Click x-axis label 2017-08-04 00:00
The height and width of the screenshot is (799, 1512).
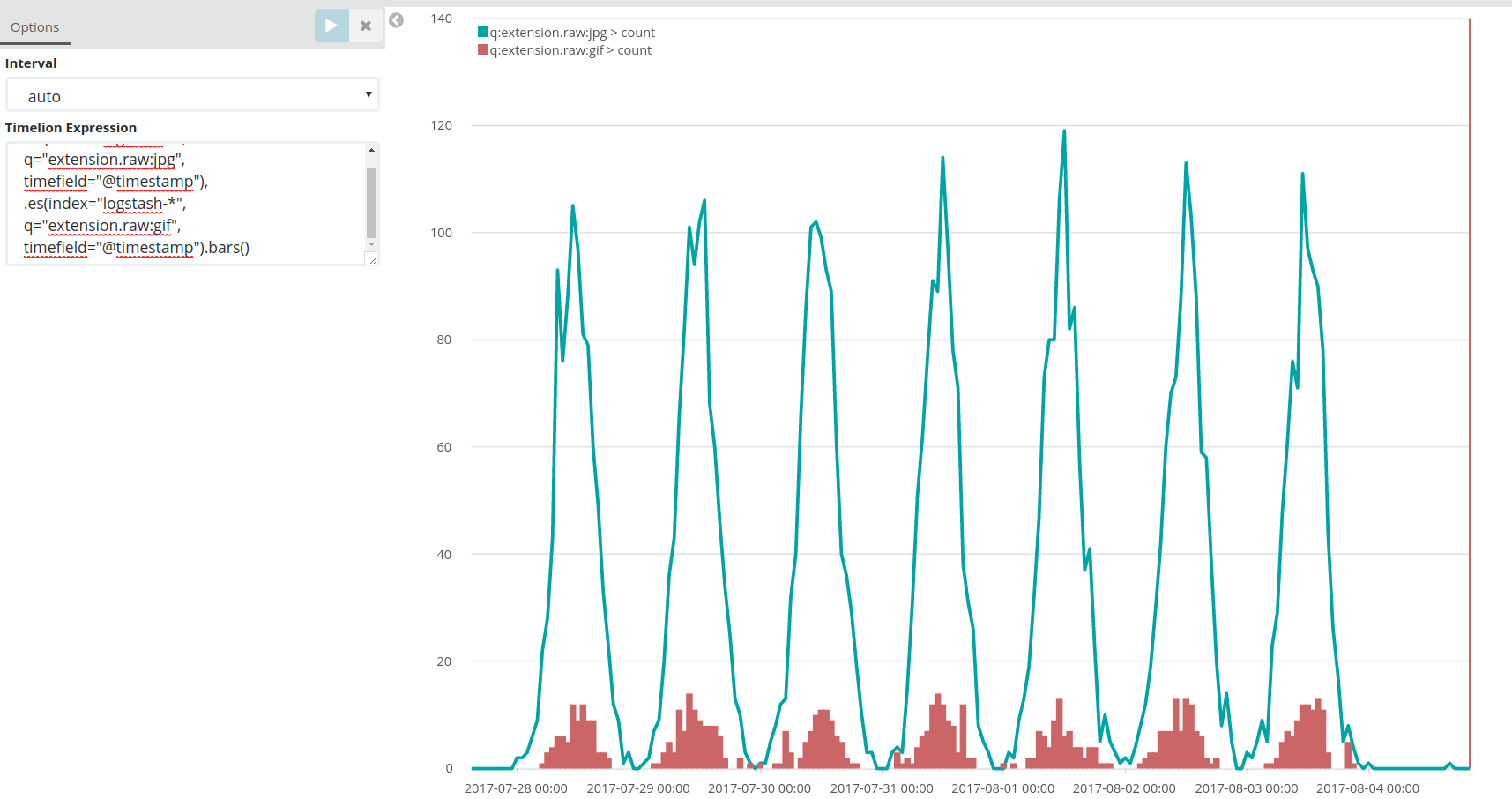click(x=1368, y=788)
